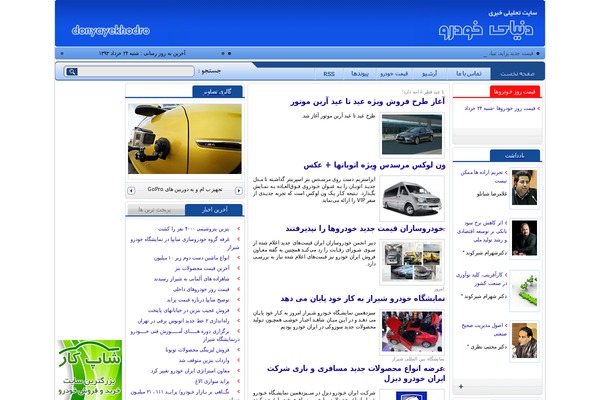The width and height of the screenshot is (600, 400).
Task: Open the پیوندها links menu item
Action: click(x=360, y=73)
